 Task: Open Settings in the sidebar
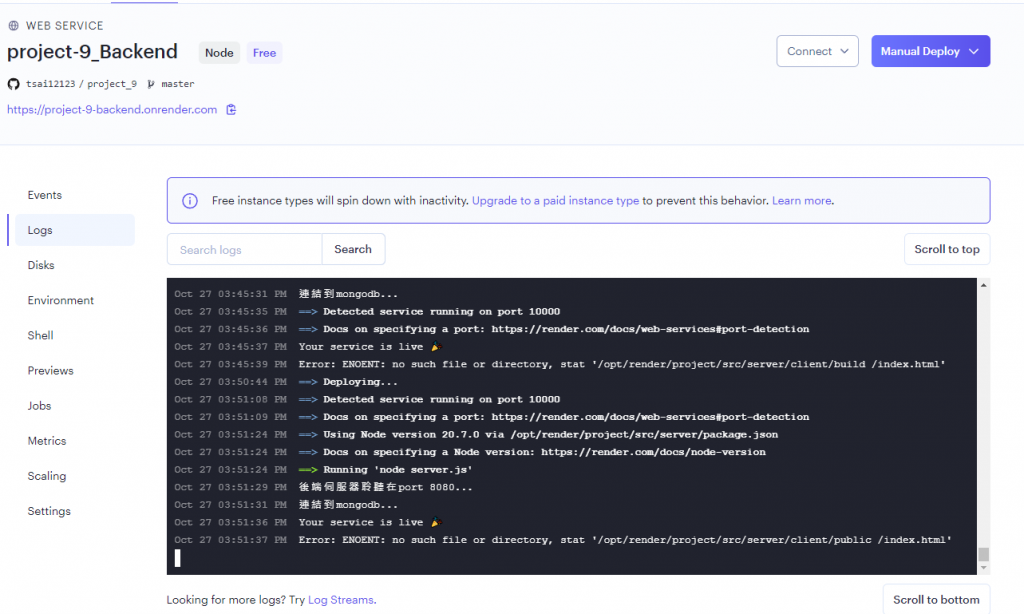pos(49,511)
